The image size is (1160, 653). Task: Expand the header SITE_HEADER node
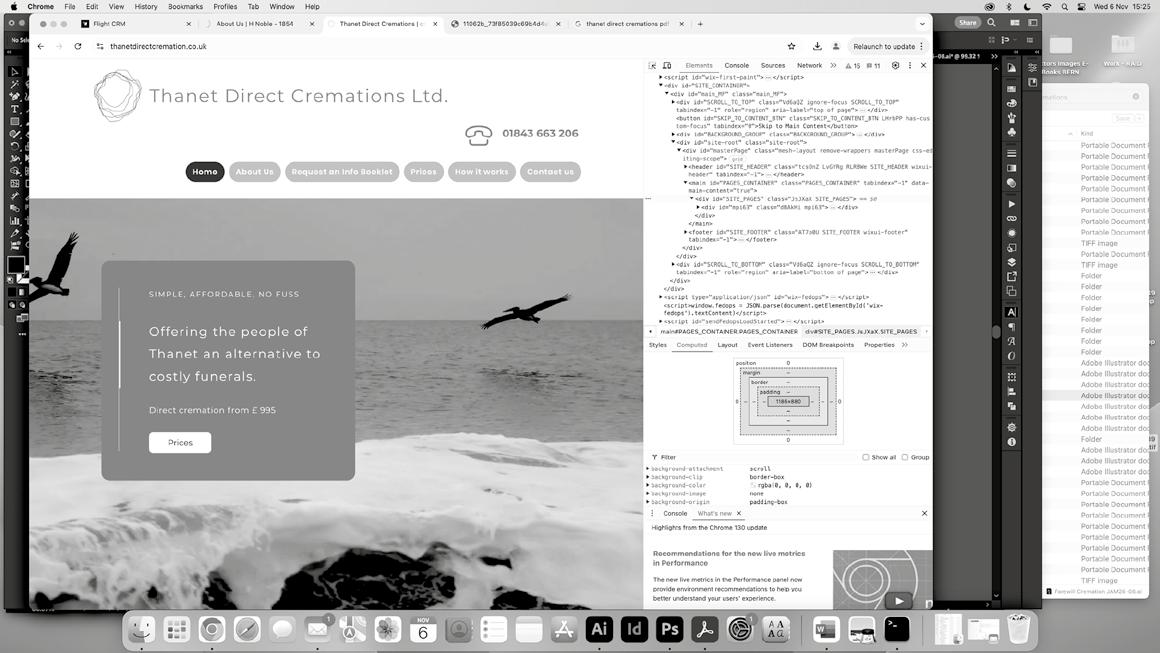[x=685, y=167]
